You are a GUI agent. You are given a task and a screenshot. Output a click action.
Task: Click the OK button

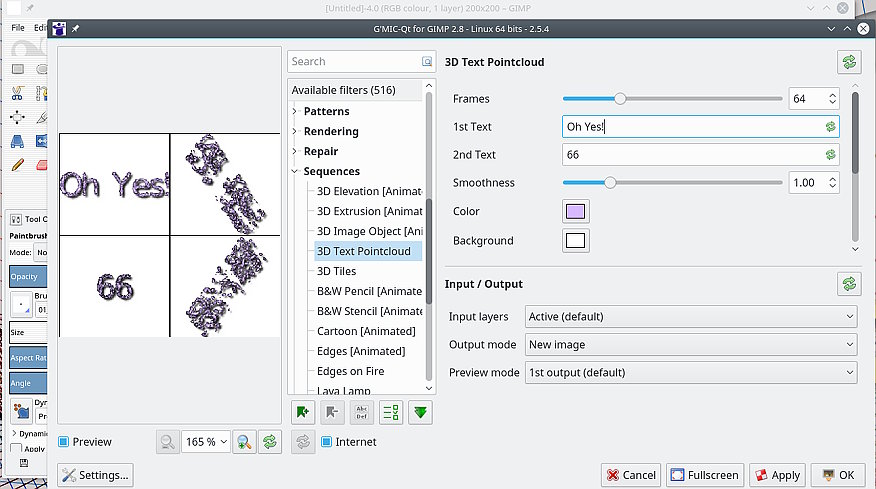[x=839, y=475]
